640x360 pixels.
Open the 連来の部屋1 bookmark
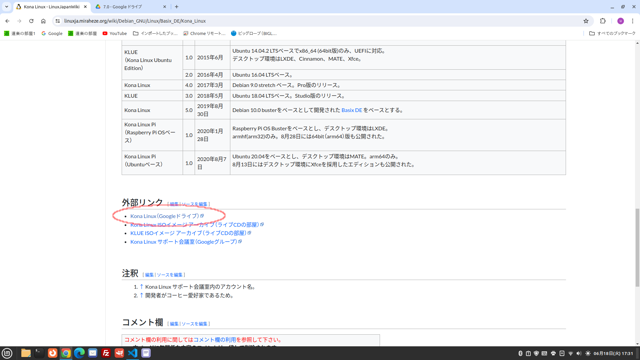tap(20, 33)
